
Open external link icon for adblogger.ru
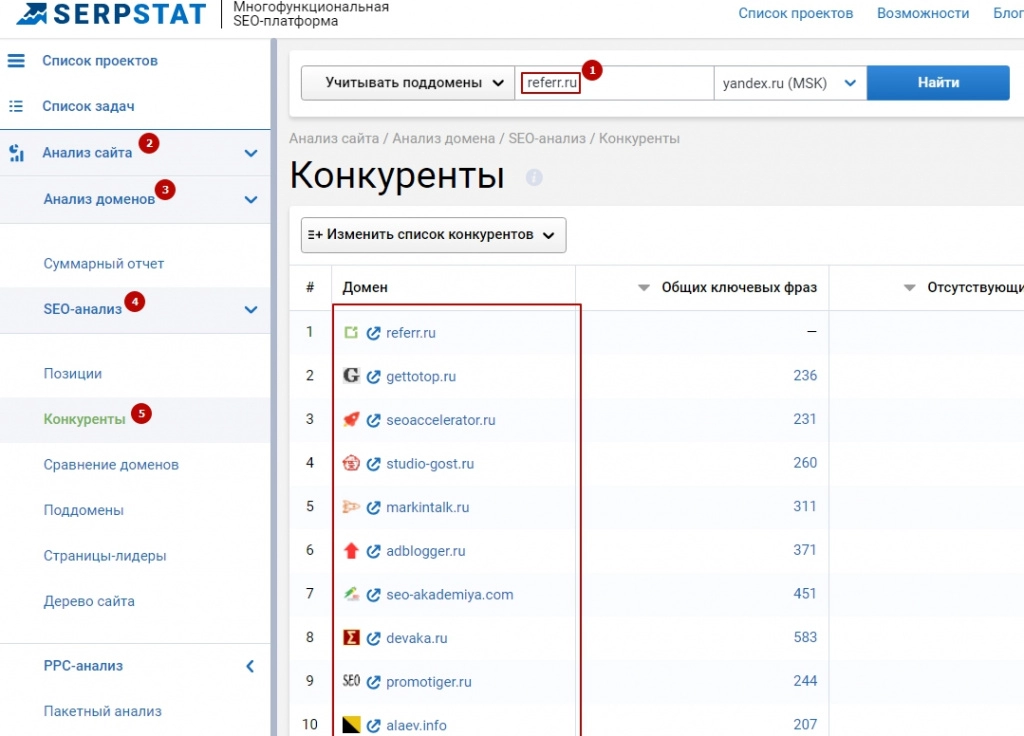click(x=374, y=551)
